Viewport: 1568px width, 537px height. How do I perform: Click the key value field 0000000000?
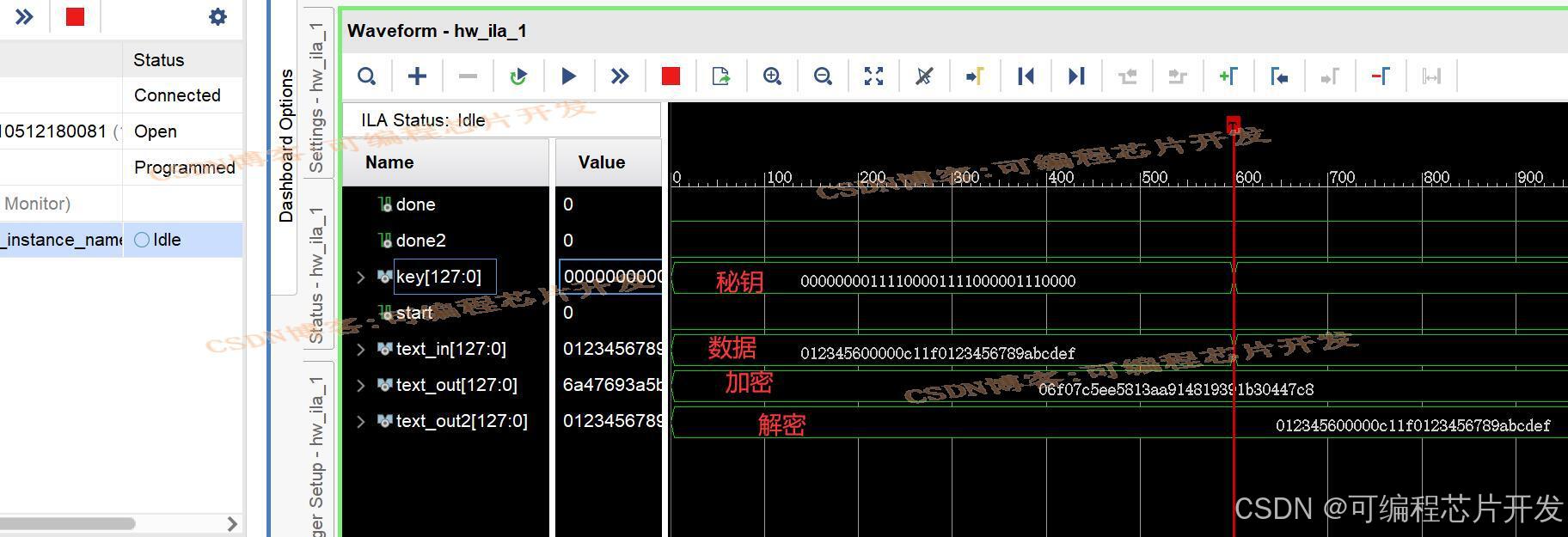pos(611,277)
